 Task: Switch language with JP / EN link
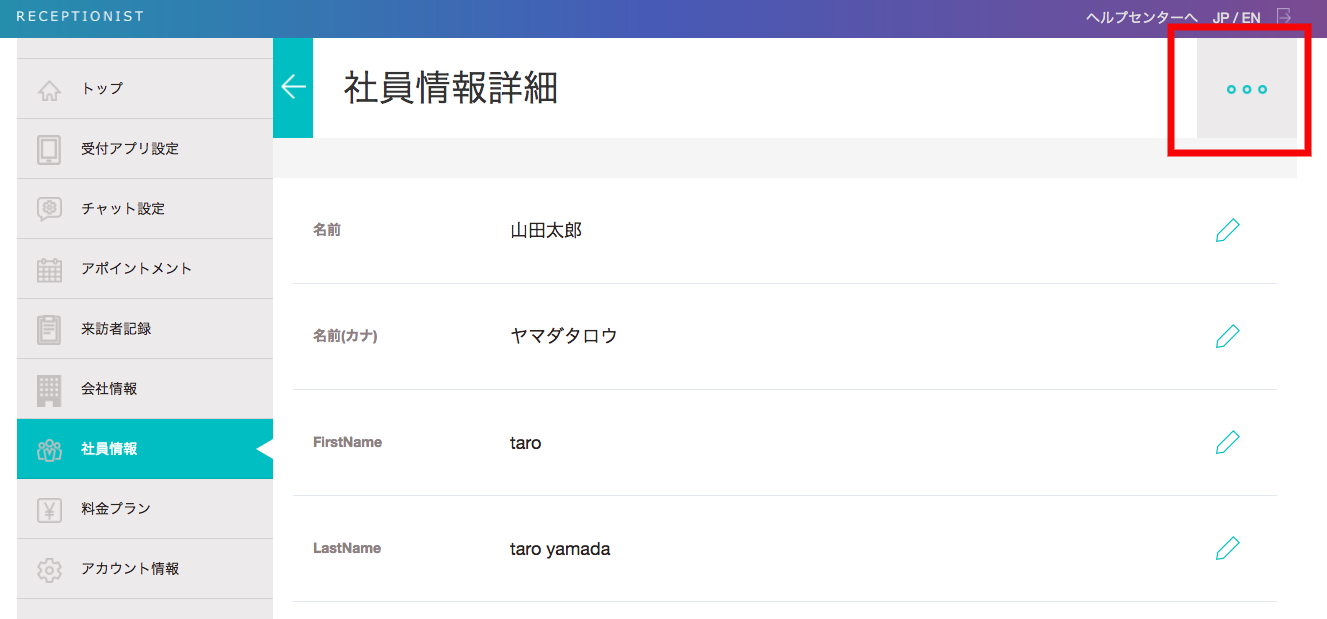tap(1236, 17)
